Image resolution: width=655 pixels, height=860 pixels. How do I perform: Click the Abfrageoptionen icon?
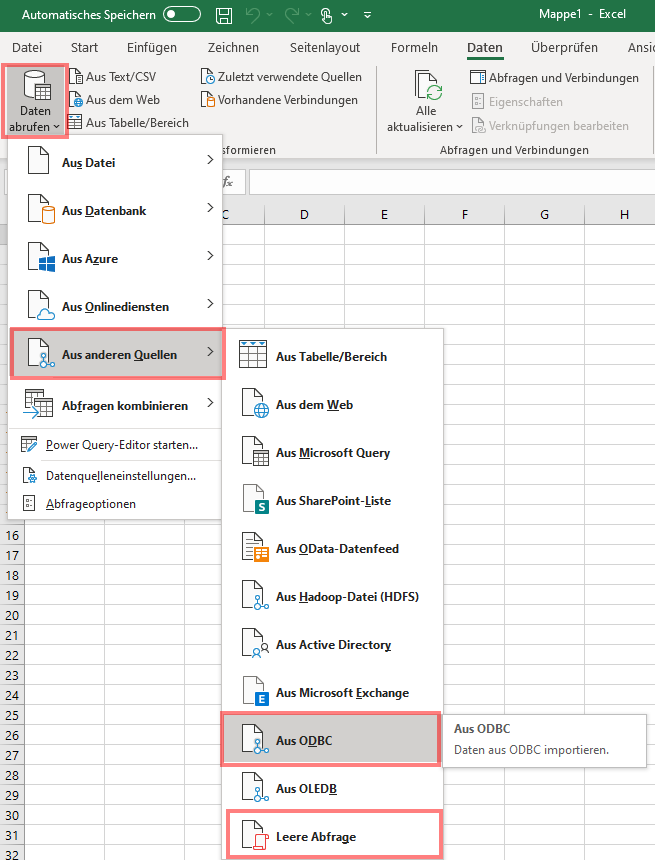29,503
